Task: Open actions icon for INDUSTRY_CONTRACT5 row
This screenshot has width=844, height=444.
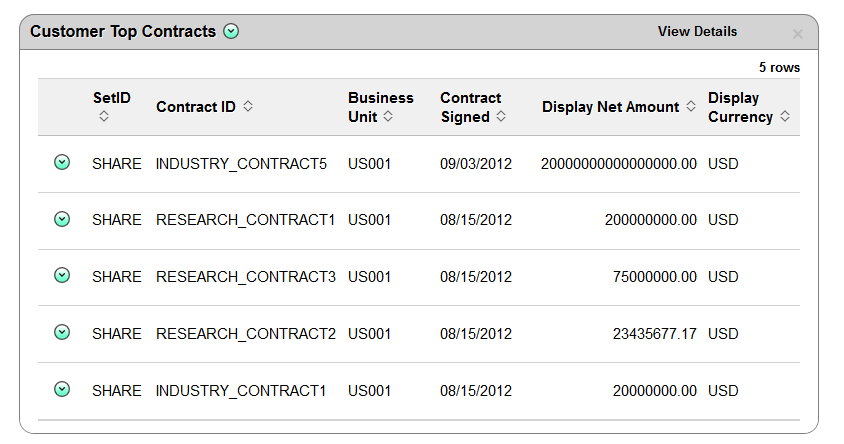Action: tap(62, 162)
